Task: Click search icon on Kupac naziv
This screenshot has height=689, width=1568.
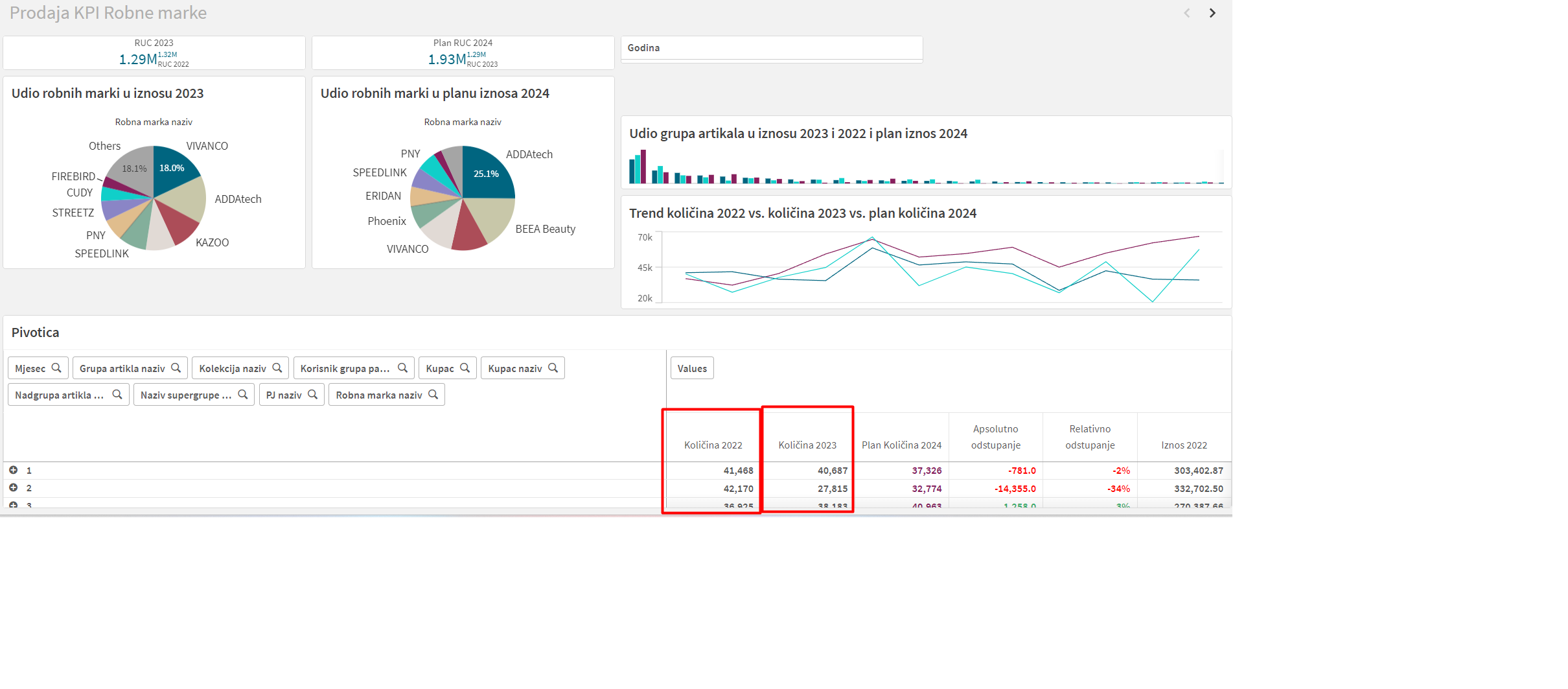Action: click(x=553, y=368)
